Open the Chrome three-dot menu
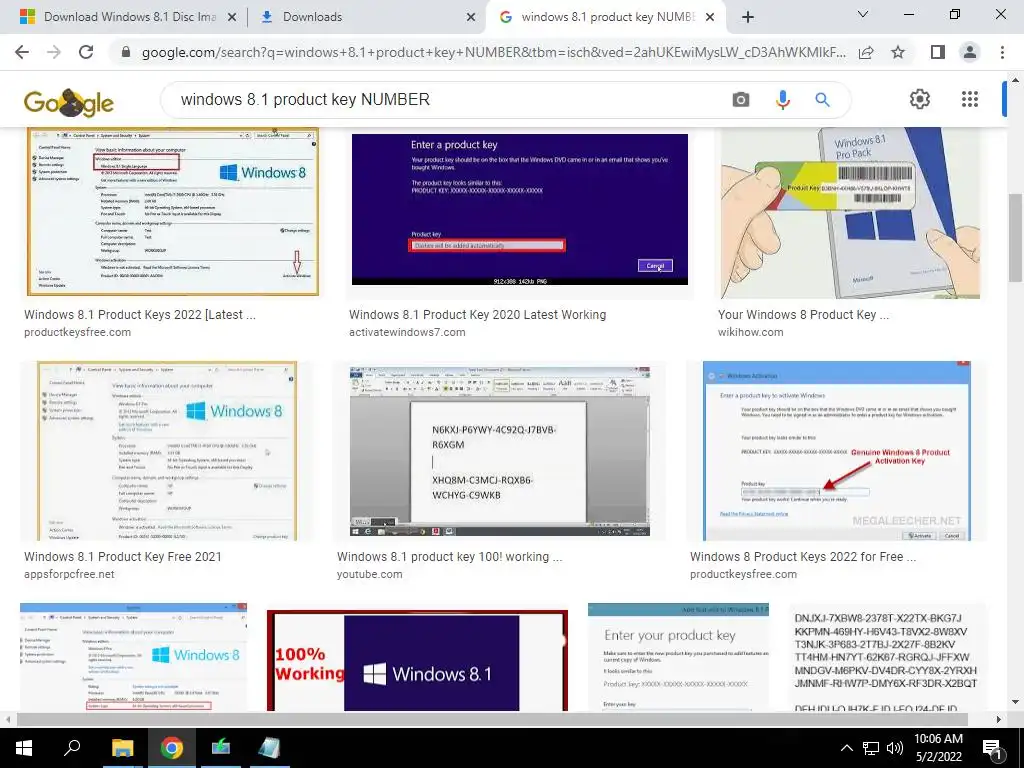 coord(1002,52)
